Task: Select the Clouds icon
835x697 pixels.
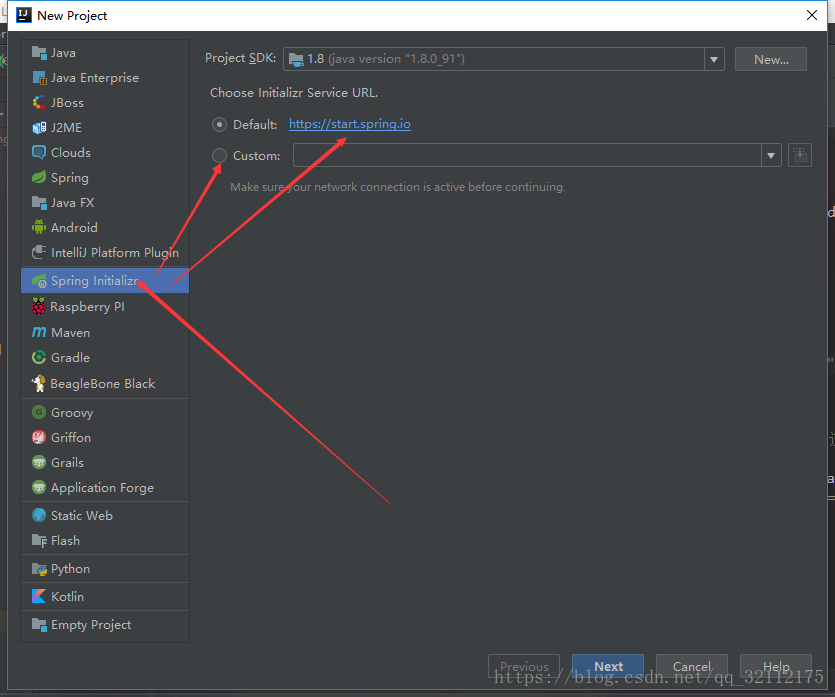Action: coord(39,152)
